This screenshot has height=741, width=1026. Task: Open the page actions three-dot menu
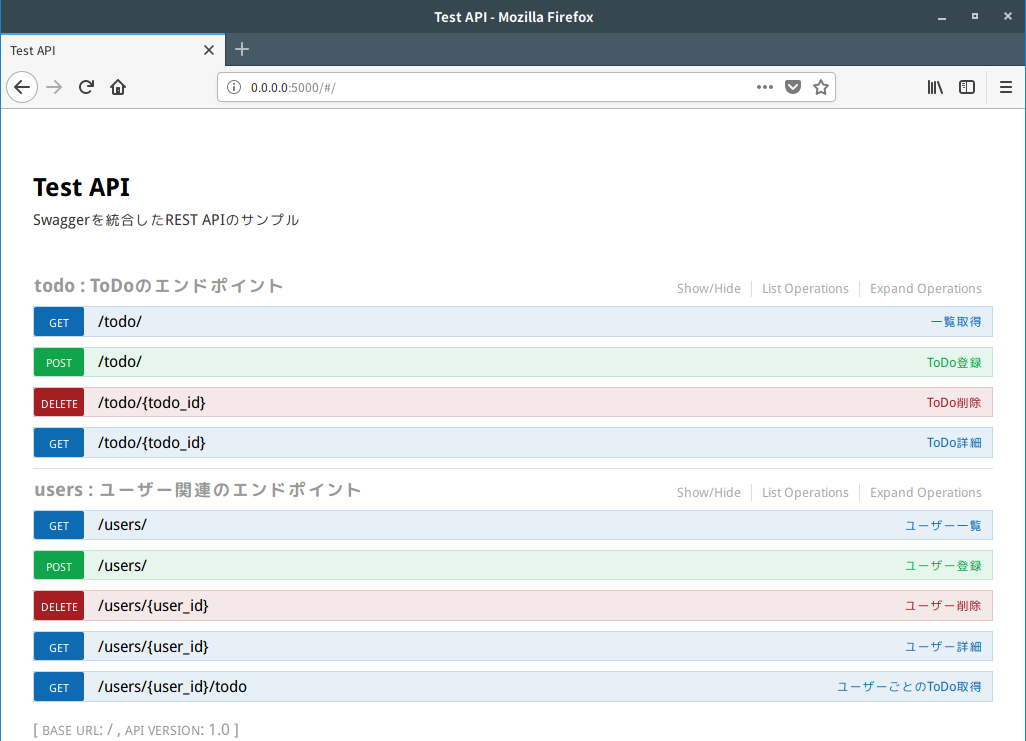(765, 87)
